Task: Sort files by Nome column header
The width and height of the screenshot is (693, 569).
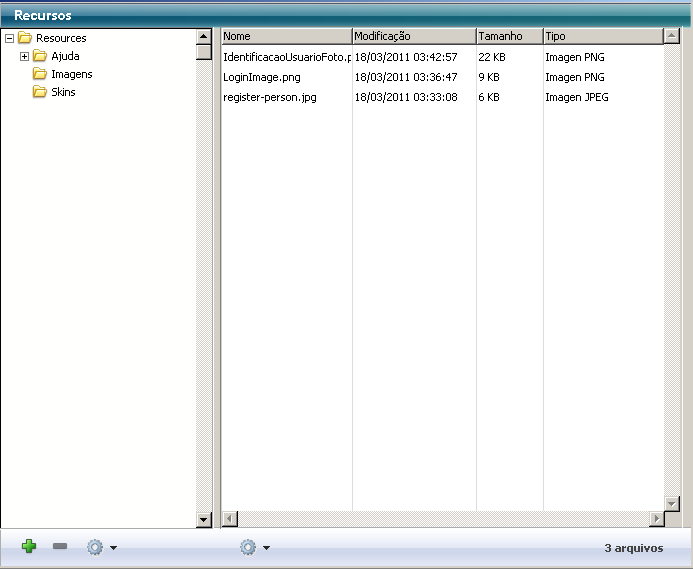Action: (x=286, y=36)
